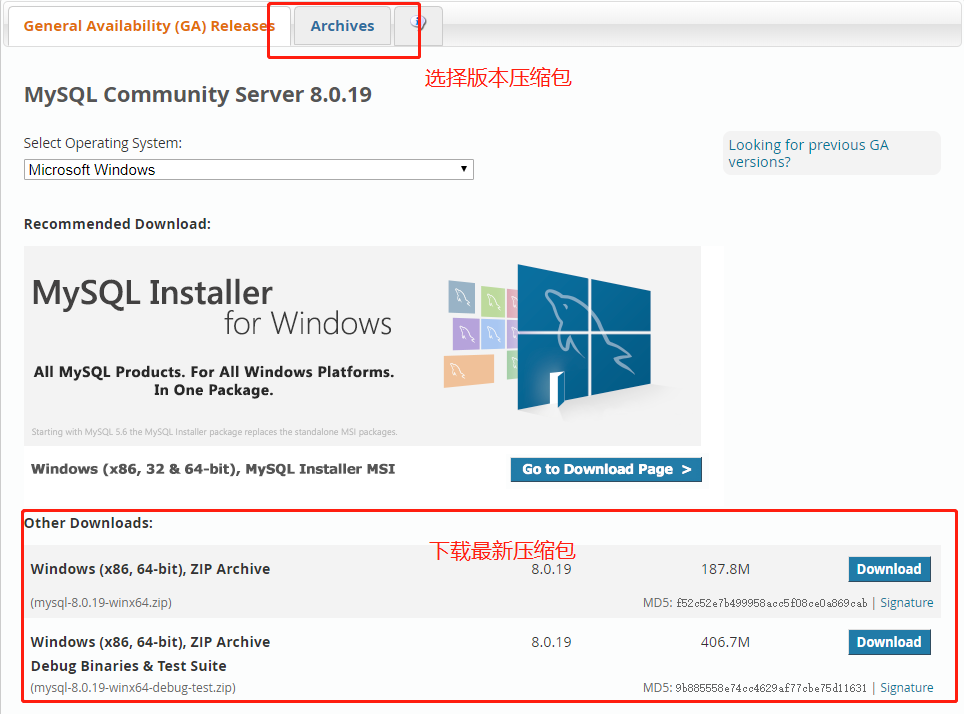Download the 406.7M Debug Binaries ZIP
Viewport: 964px width, 714px height.
[889, 642]
